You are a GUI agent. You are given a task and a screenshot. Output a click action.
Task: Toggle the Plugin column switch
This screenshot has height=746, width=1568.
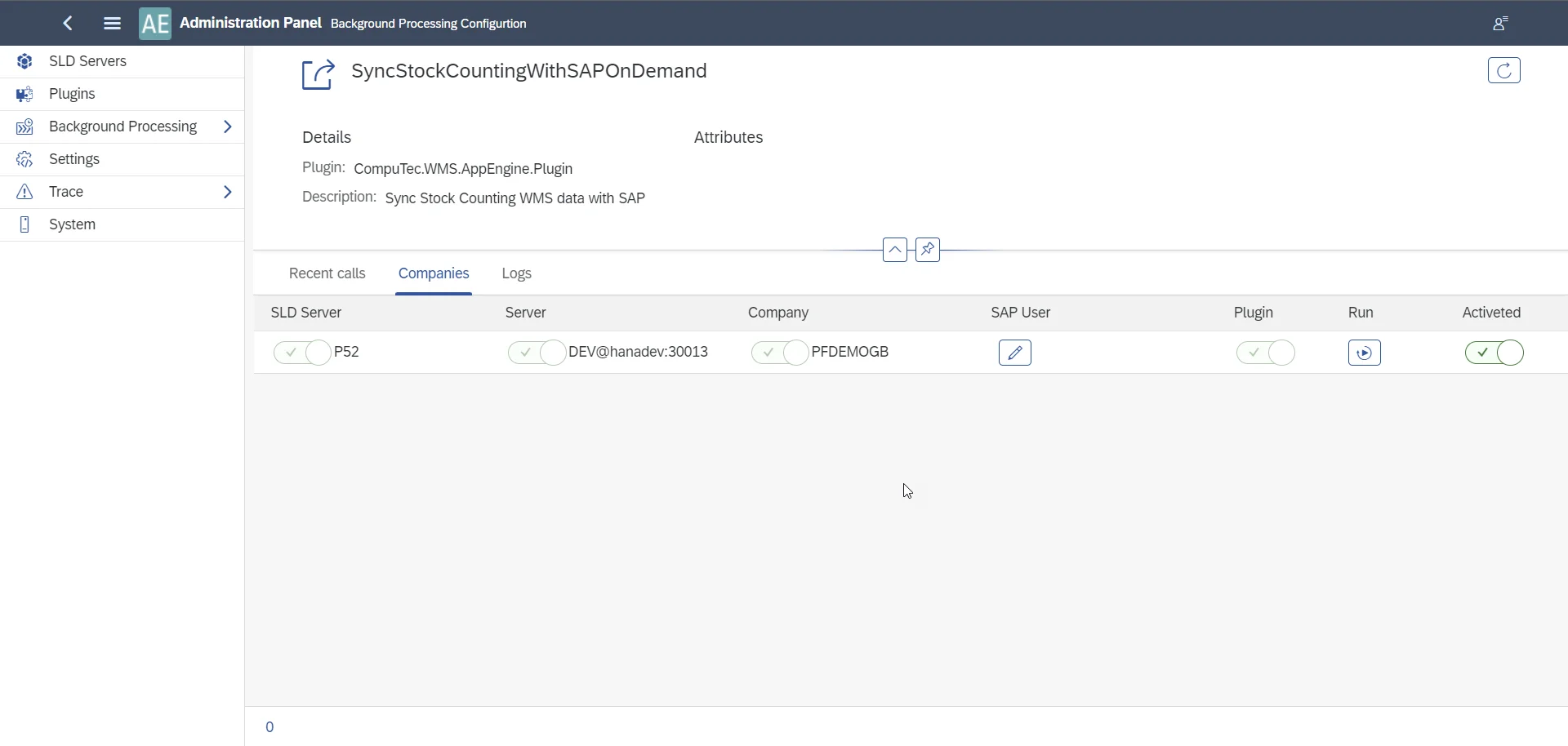1265,353
